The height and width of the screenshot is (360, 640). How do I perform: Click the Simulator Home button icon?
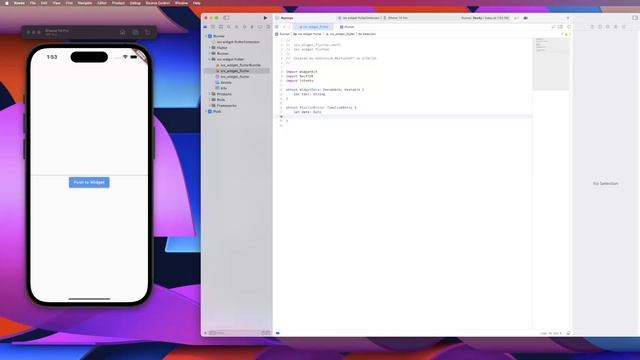coord(122,32)
